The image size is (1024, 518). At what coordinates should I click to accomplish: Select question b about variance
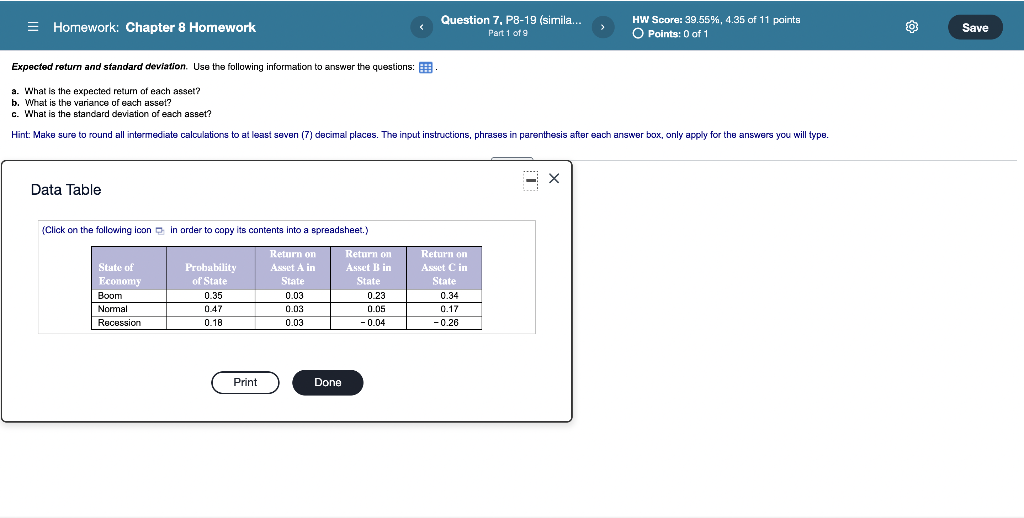click(x=91, y=103)
